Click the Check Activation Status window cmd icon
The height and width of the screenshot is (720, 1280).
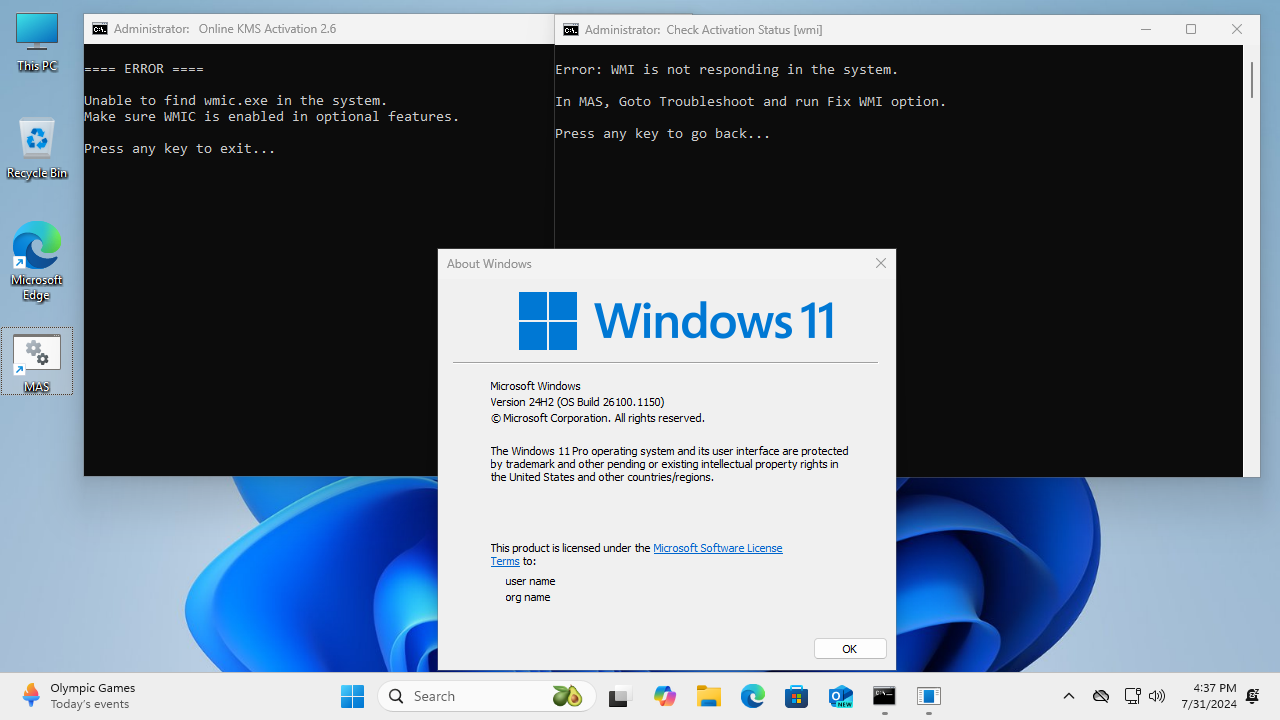pos(571,30)
